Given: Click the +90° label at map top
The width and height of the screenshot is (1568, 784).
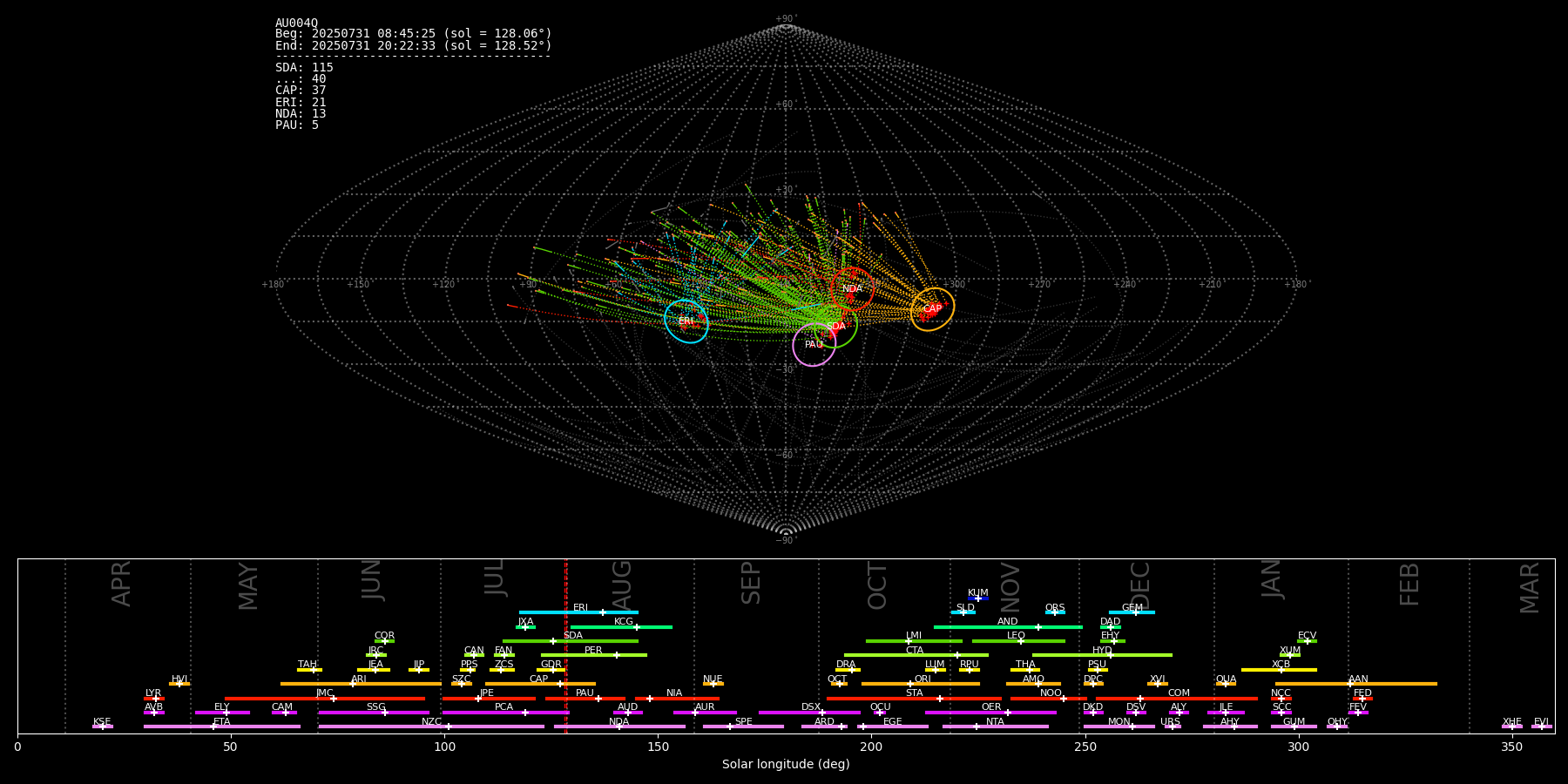Looking at the screenshot, I should [x=785, y=19].
